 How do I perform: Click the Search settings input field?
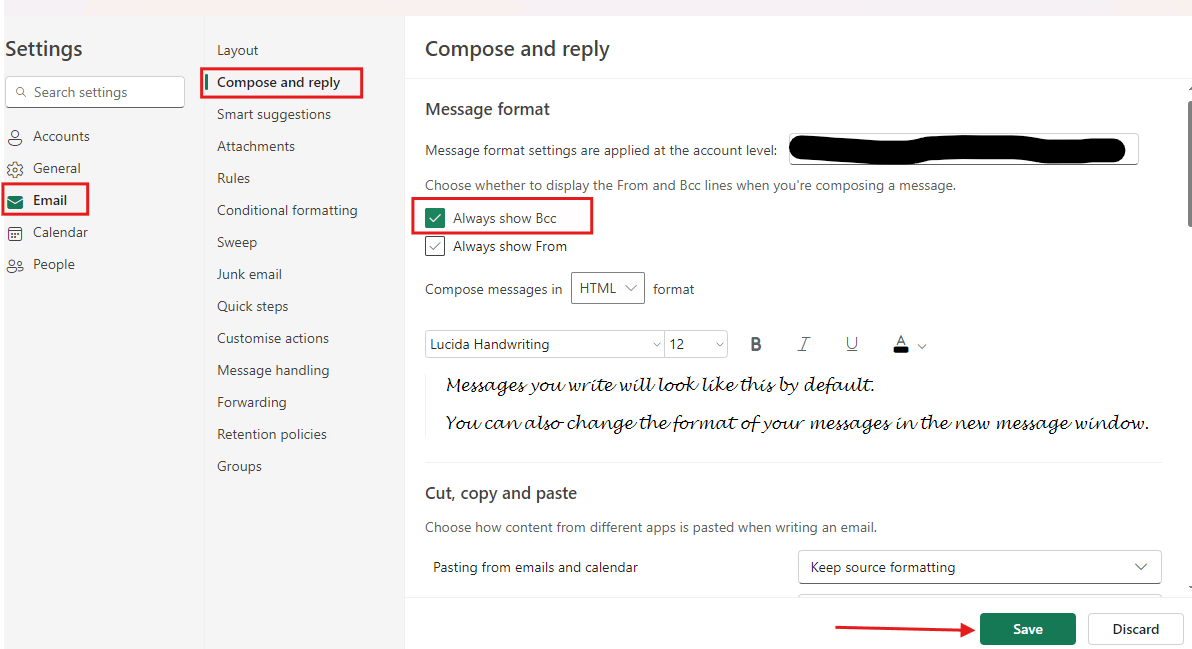[x=95, y=92]
